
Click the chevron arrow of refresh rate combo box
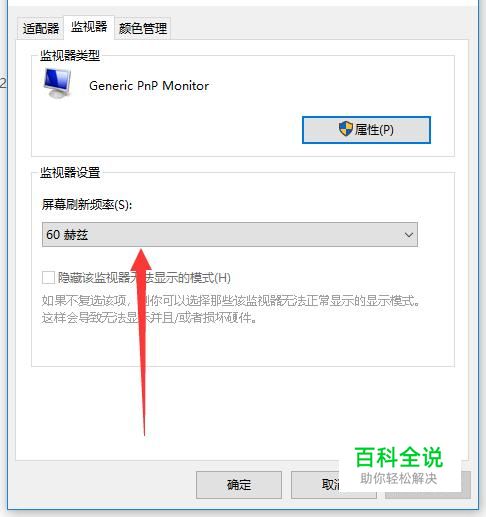pos(409,235)
